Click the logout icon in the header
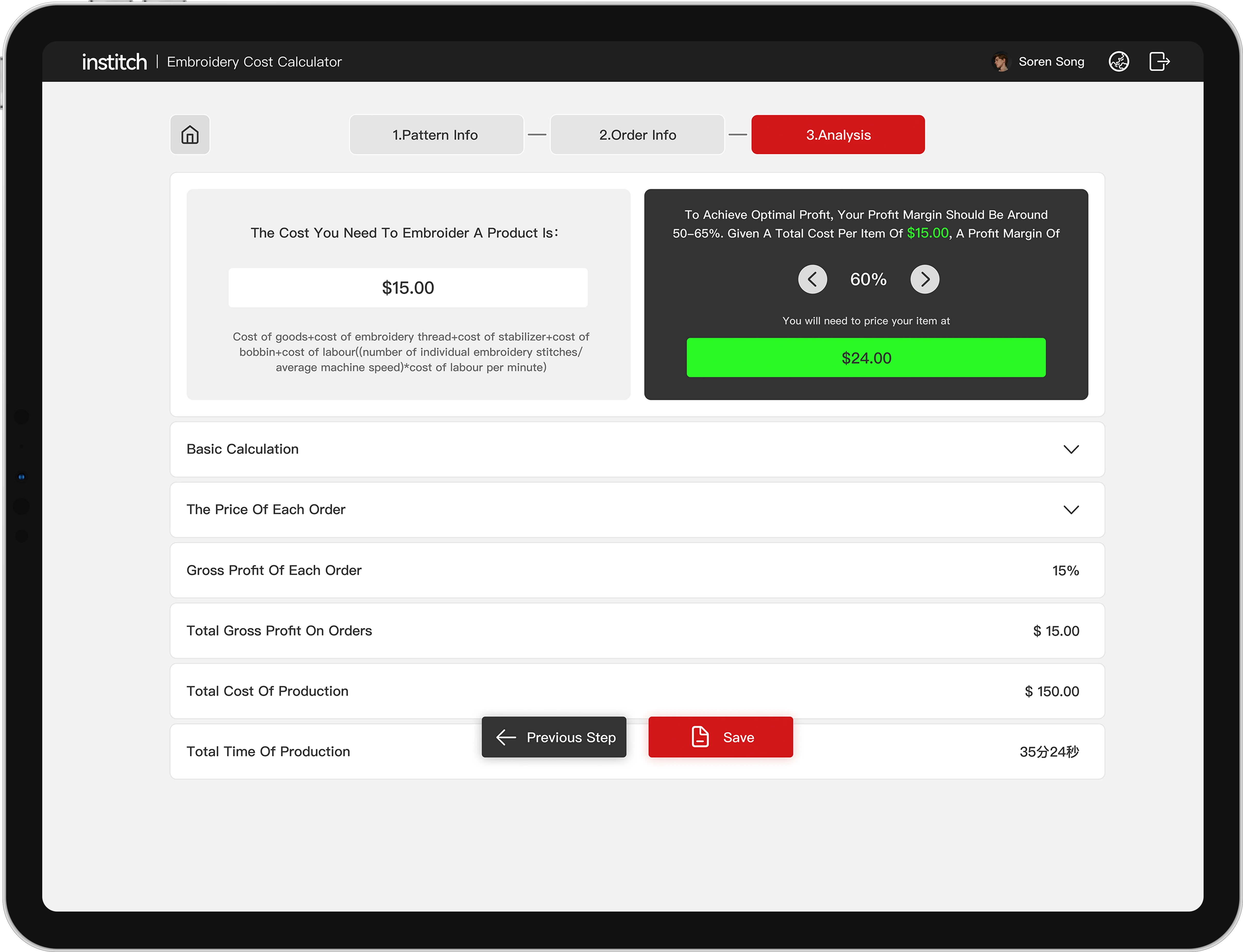This screenshot has width=1243, height=952. point(1159,61)
